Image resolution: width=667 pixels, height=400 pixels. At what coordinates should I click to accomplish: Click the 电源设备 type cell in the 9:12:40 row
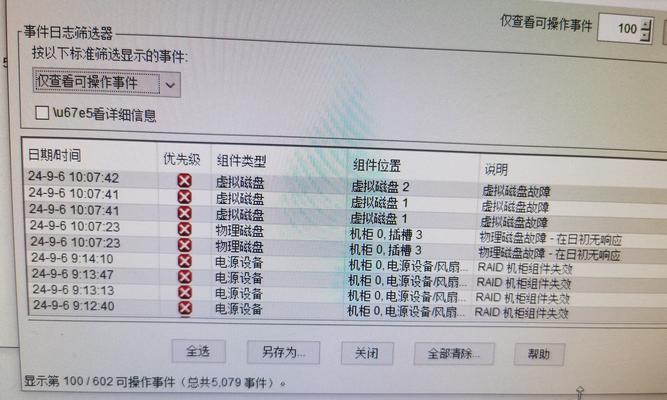point(238,309)
